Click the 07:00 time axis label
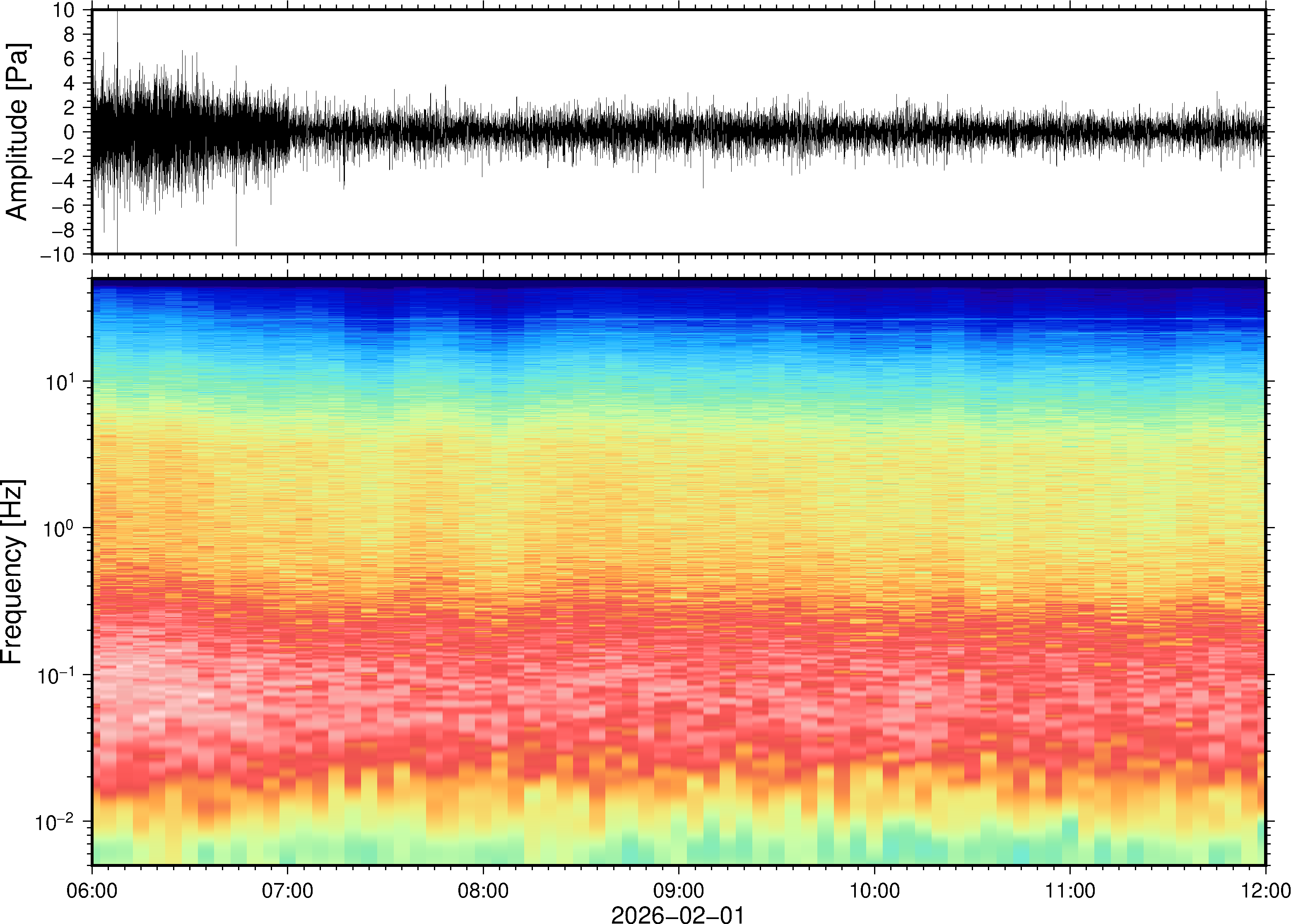This screenshot has width=1291, height=924. click(287, 890)
